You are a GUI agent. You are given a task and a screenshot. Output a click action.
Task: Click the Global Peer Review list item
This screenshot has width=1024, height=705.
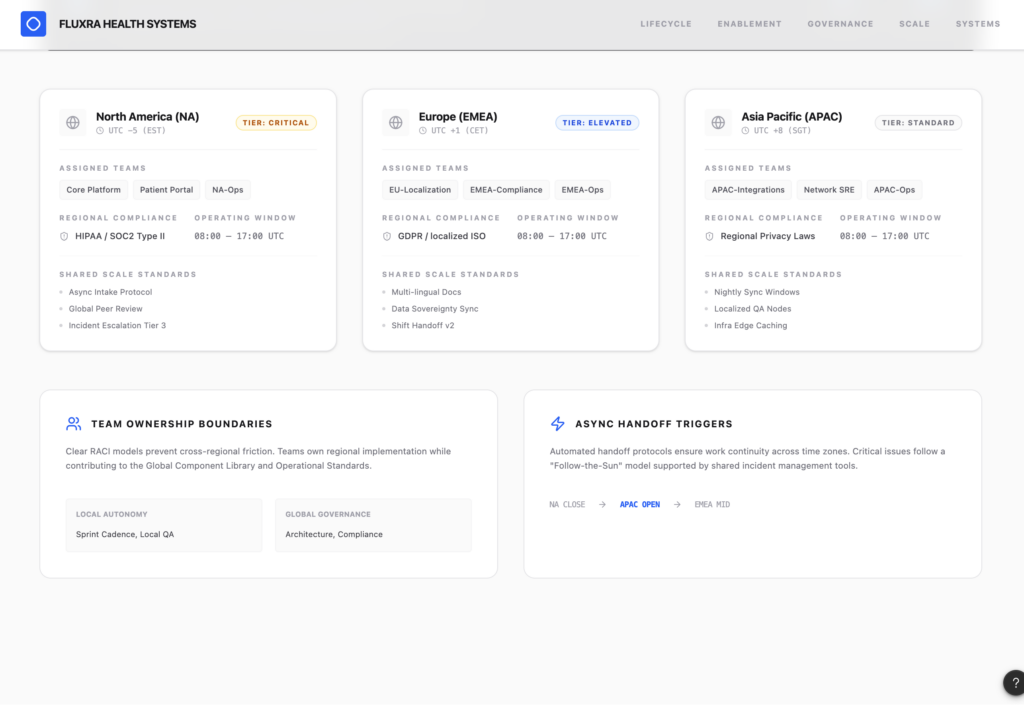tap(105, 309)
